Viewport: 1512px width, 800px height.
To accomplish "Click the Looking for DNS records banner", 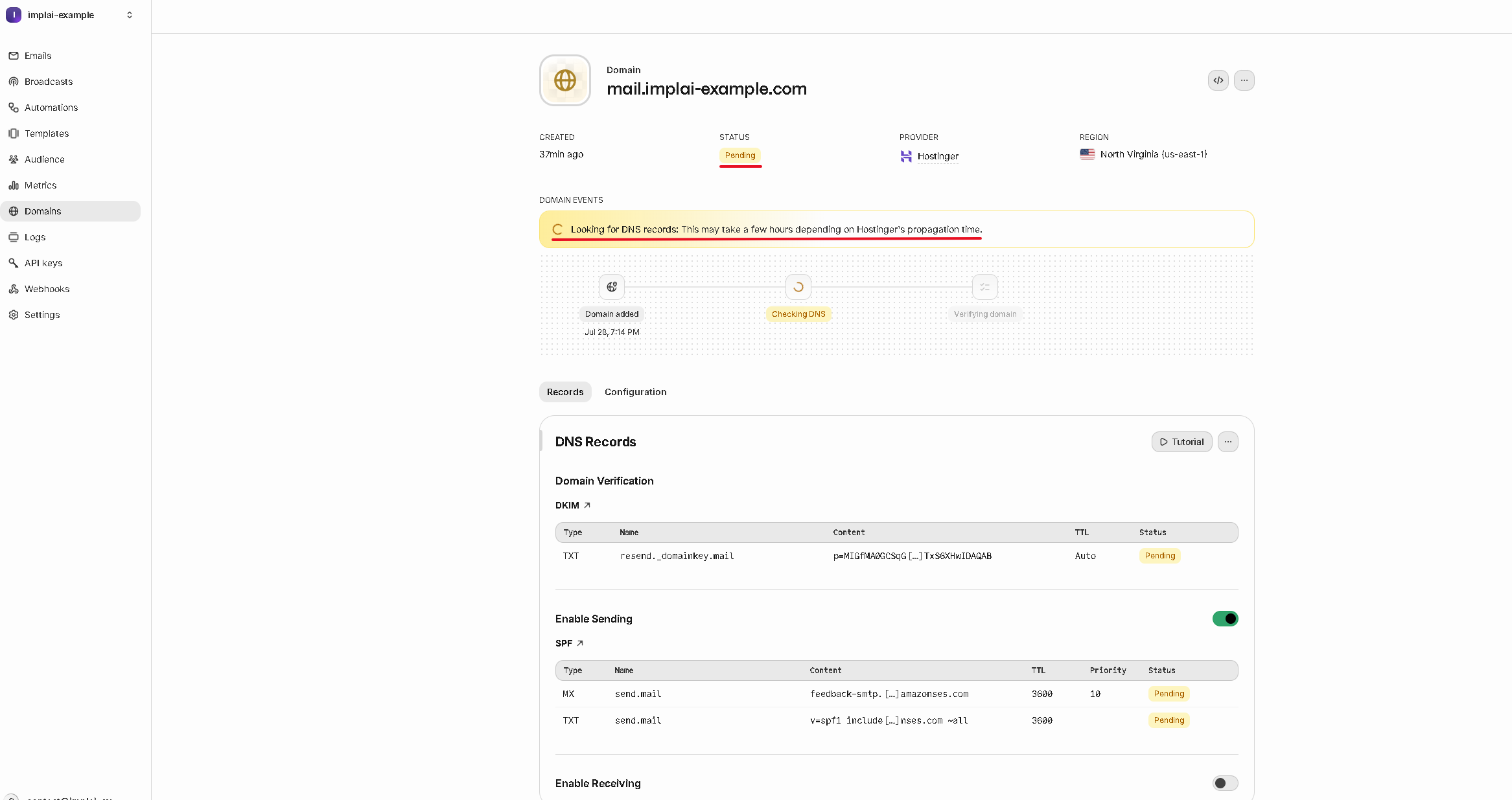I will click(897, 229).
